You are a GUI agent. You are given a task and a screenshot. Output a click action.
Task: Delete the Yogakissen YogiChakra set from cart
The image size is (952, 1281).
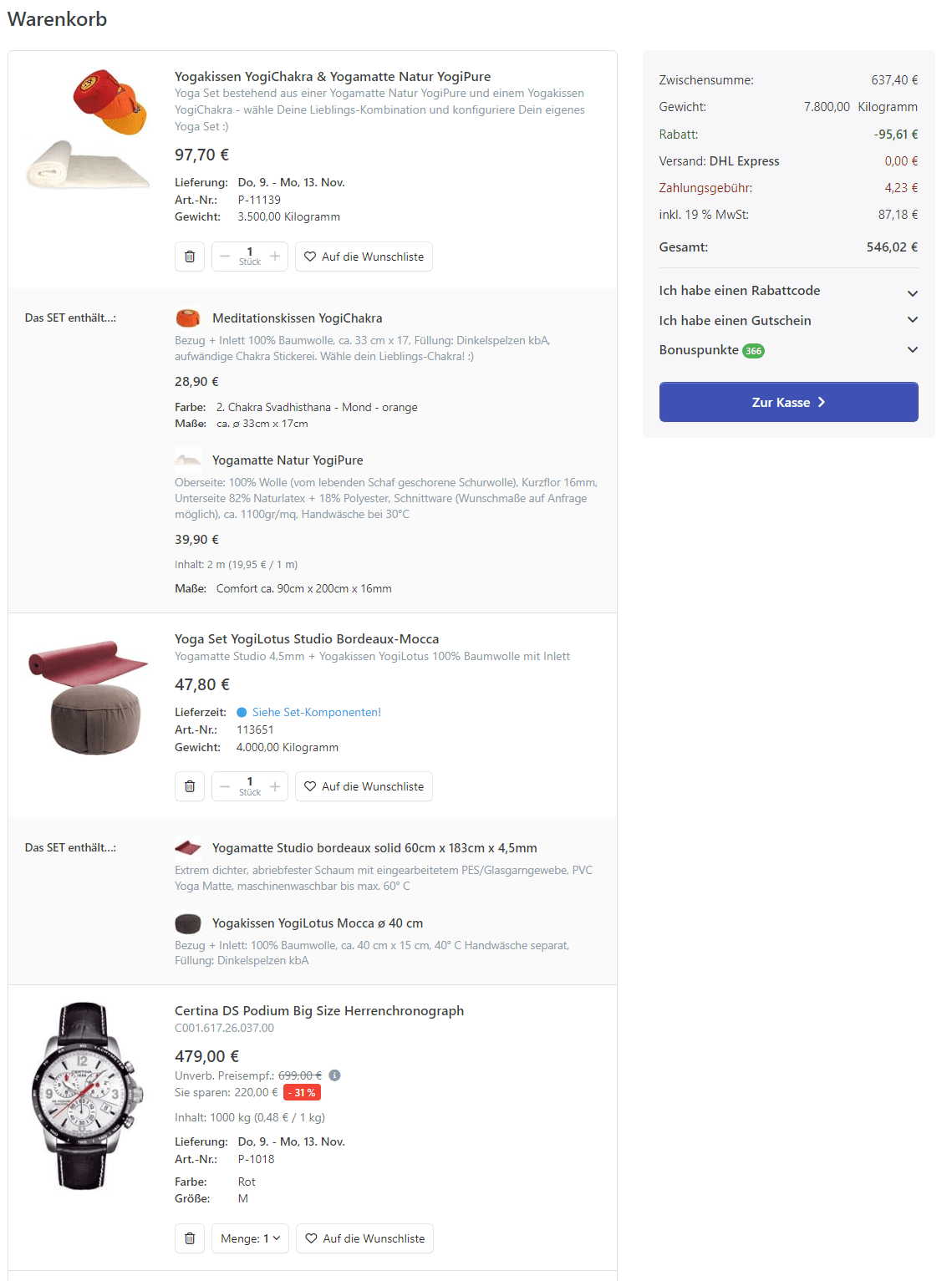190,257
